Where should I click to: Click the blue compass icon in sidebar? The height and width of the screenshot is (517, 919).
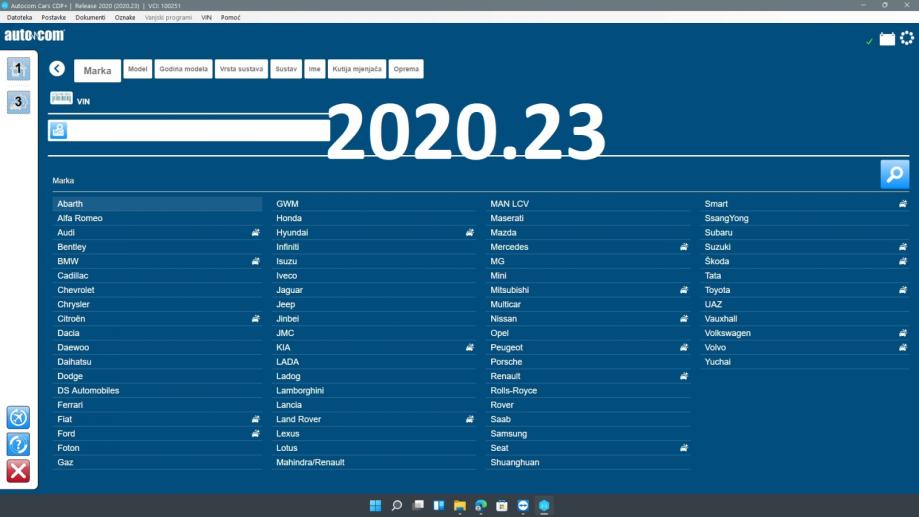pyautogui.click(x=18, y=417)
